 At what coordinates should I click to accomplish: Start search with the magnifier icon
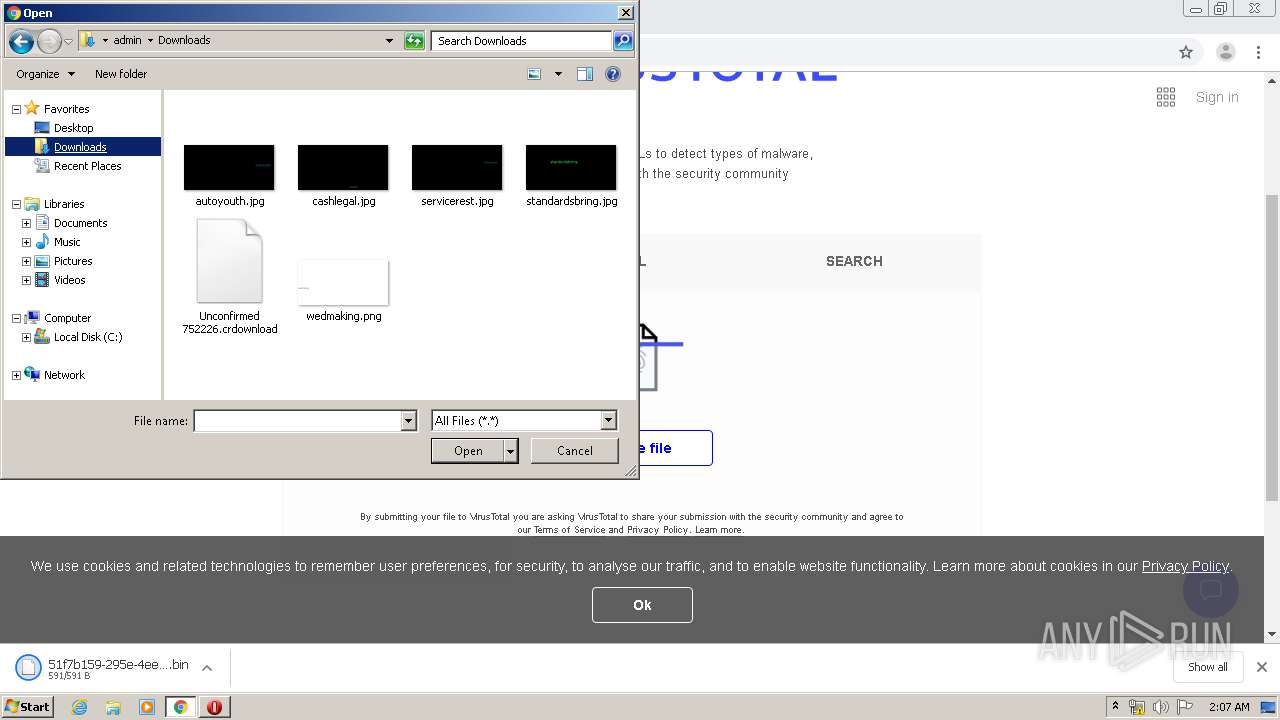tap(623, 41)
